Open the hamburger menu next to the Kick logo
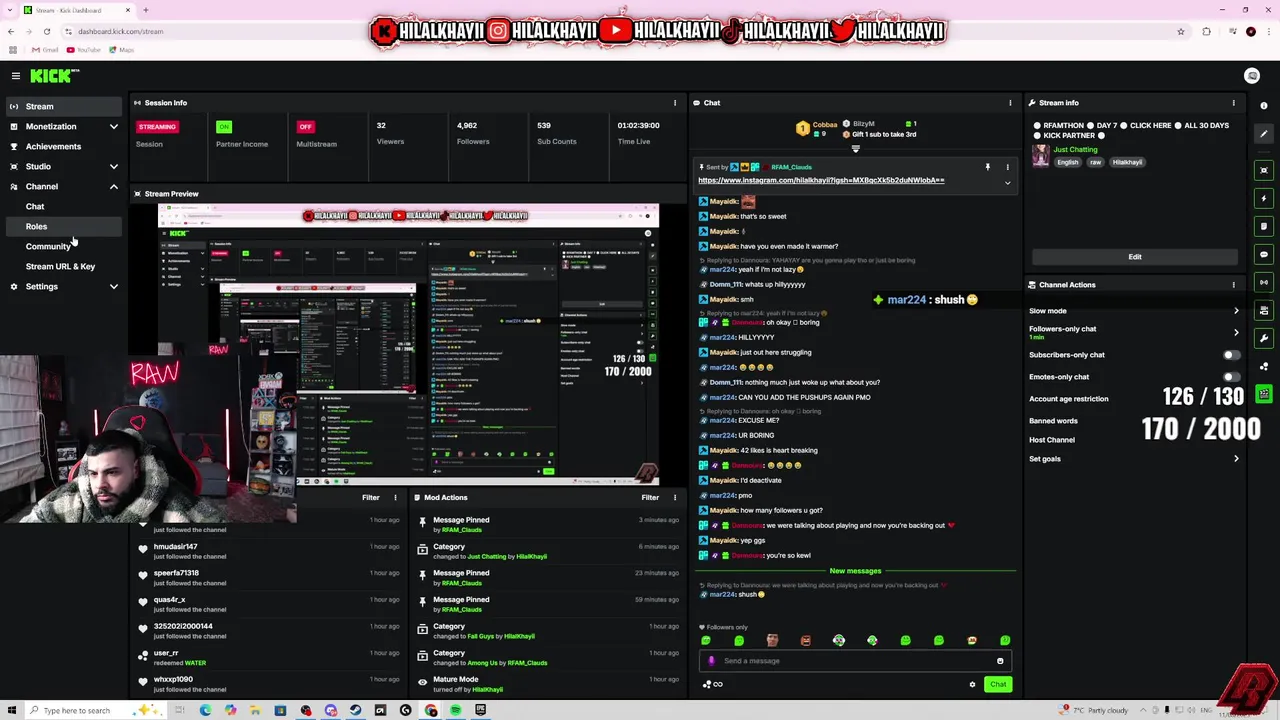The width and height of the screenshot is (1280, 720). [16, 76]
